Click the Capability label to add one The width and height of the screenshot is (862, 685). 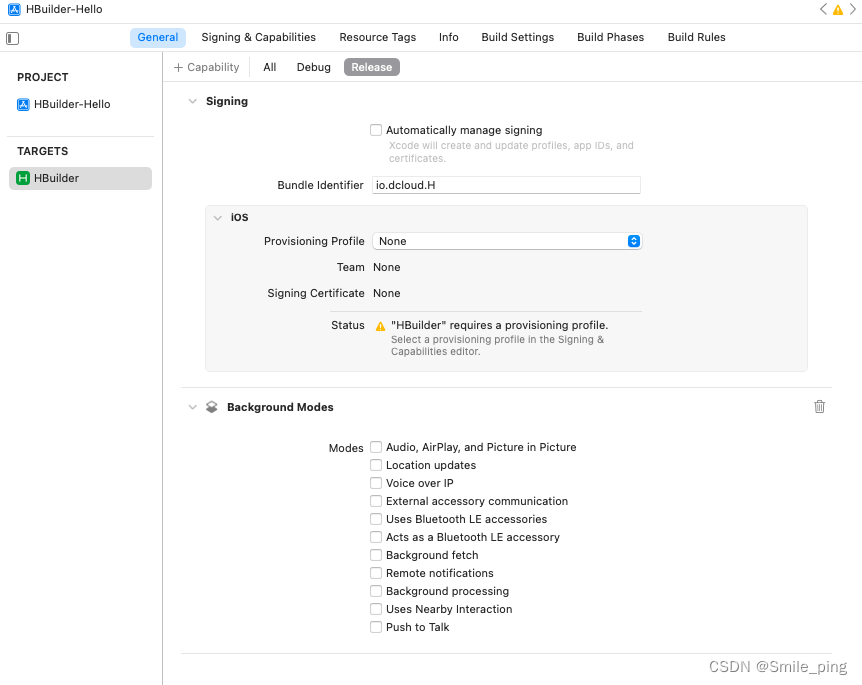(x=213, y=67)
